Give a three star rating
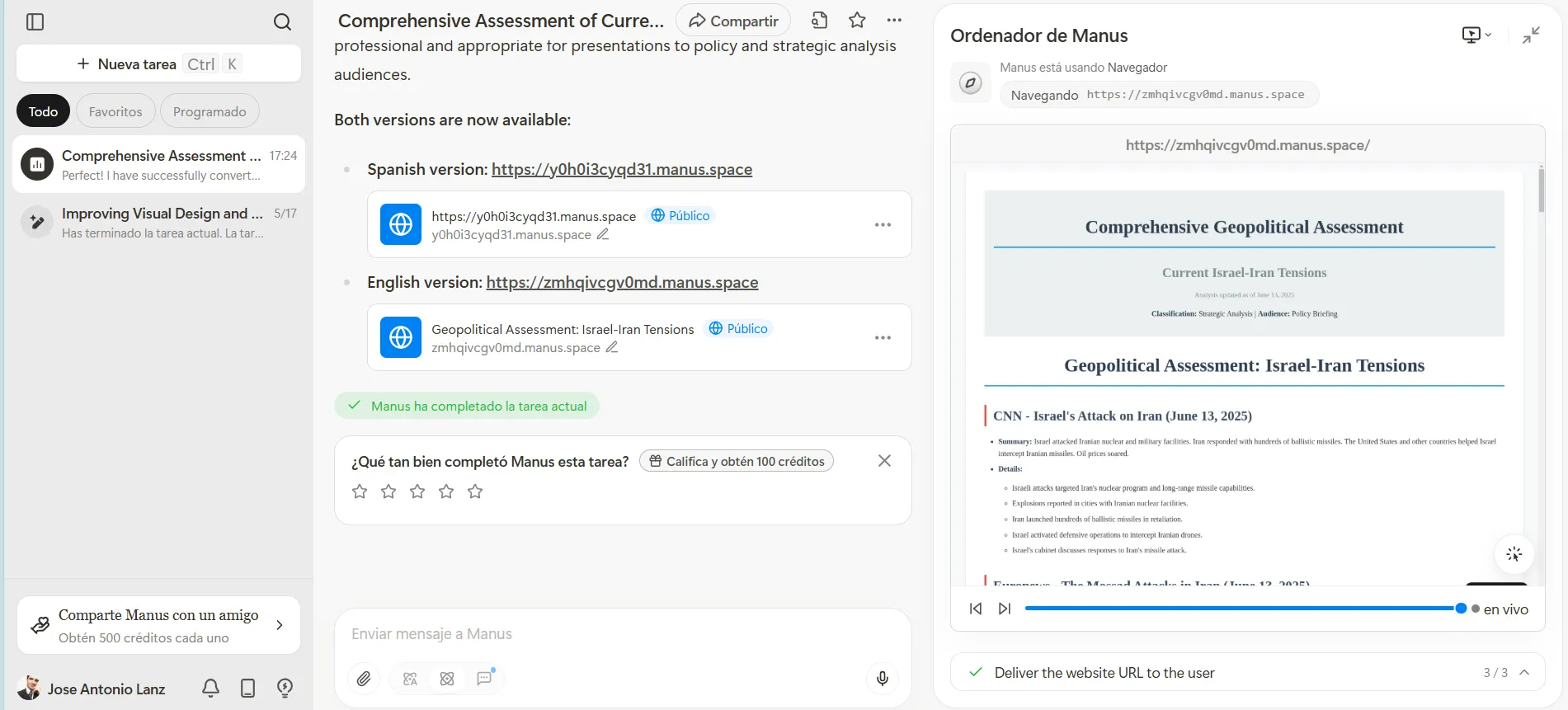 tap(417, 492)
